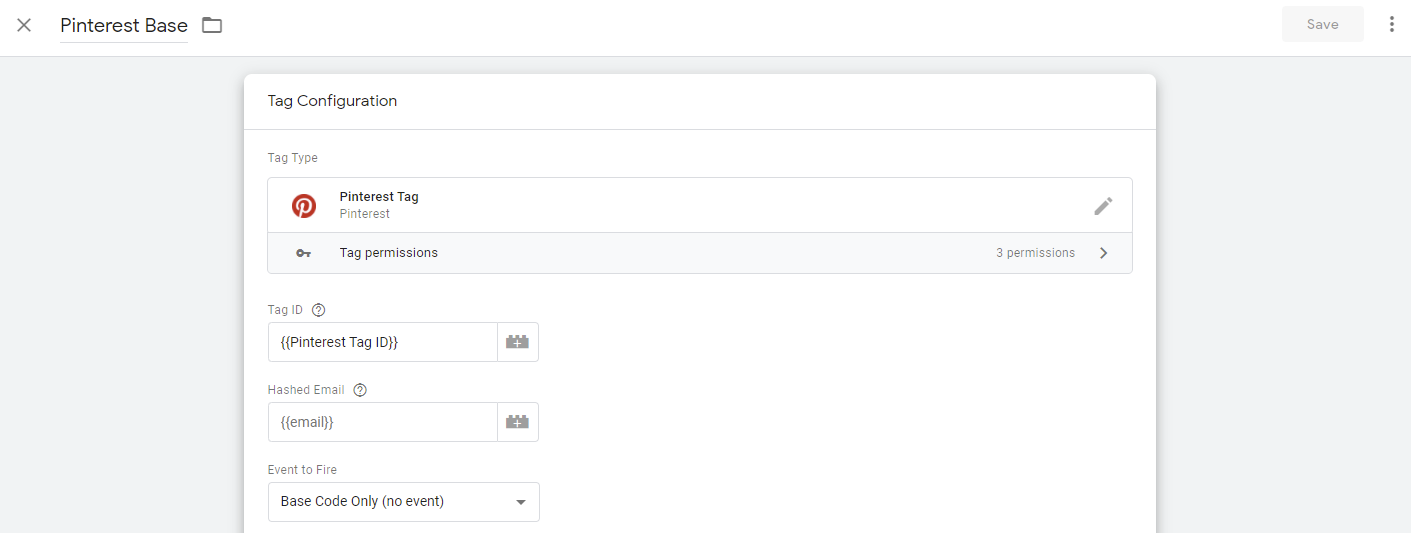This screenshot has height=533, width=1411.
Task: Open help tooltip for Tag ID
Action: pos(319,310)
